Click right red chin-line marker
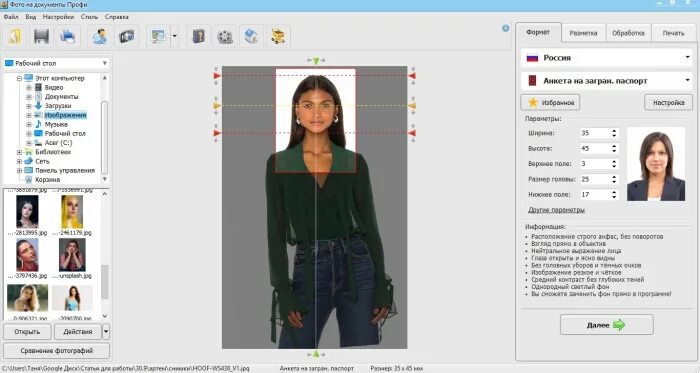The image size is (700, 373). pyautogui.click(x=412, y=133)
